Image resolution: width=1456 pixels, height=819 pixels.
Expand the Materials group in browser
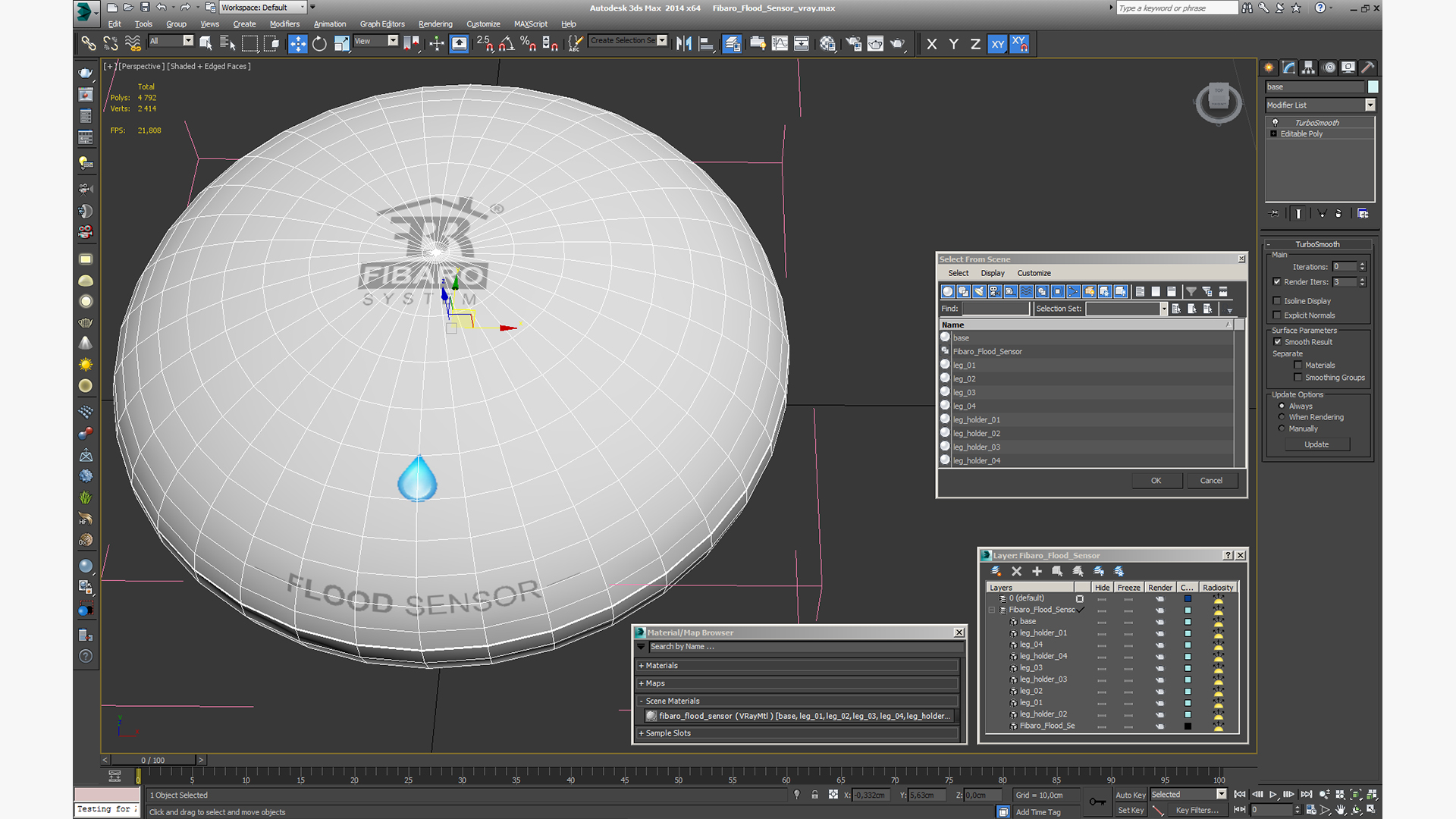[x=798, y=666]
